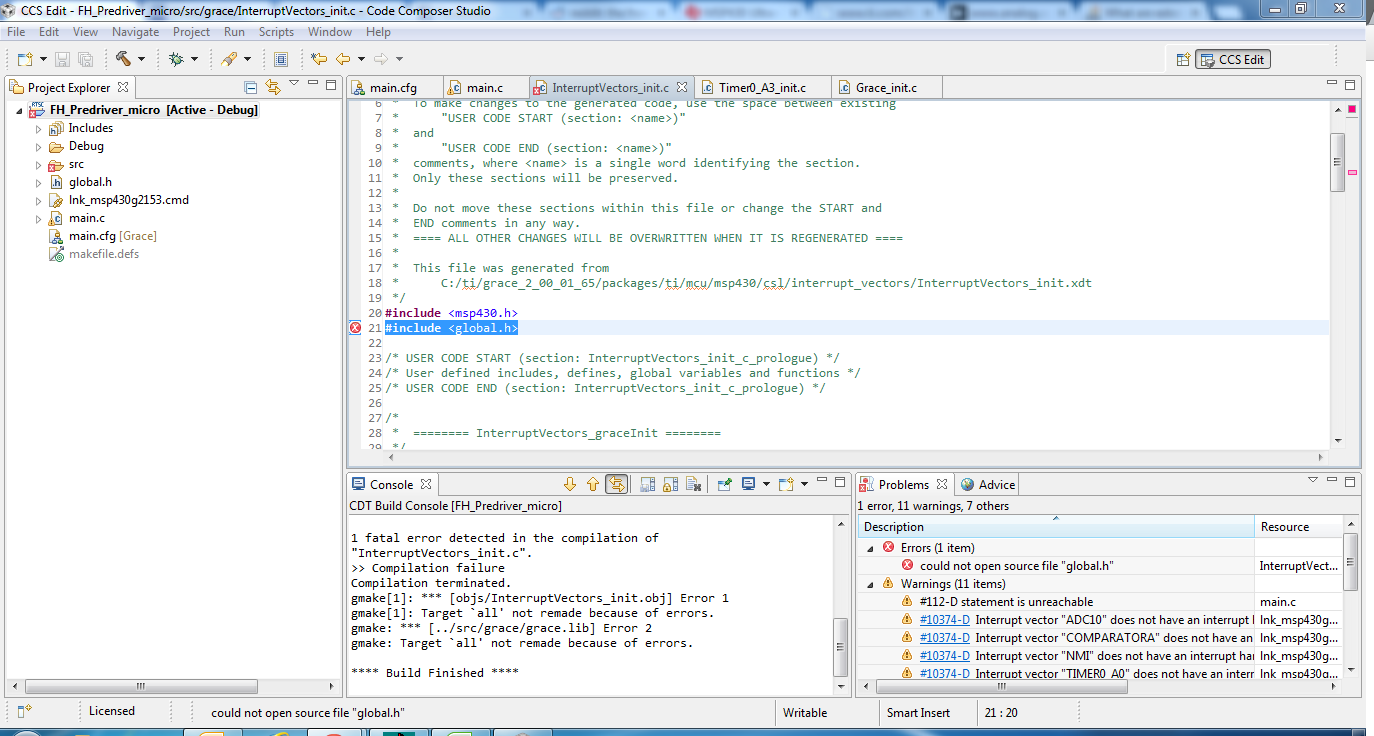Click the Last Edit Location arrow icon
Screen dimensions: 1374x736
point(318,59)
